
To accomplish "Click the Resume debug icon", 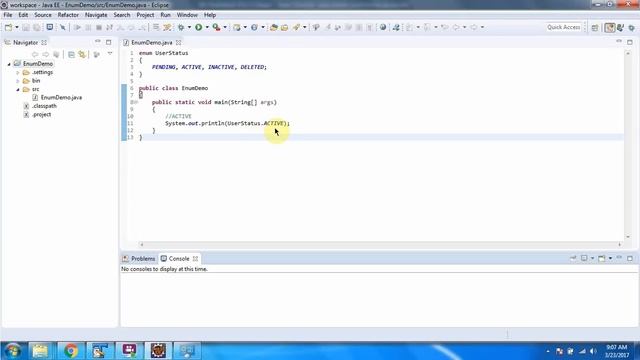I will click(77, 27).
